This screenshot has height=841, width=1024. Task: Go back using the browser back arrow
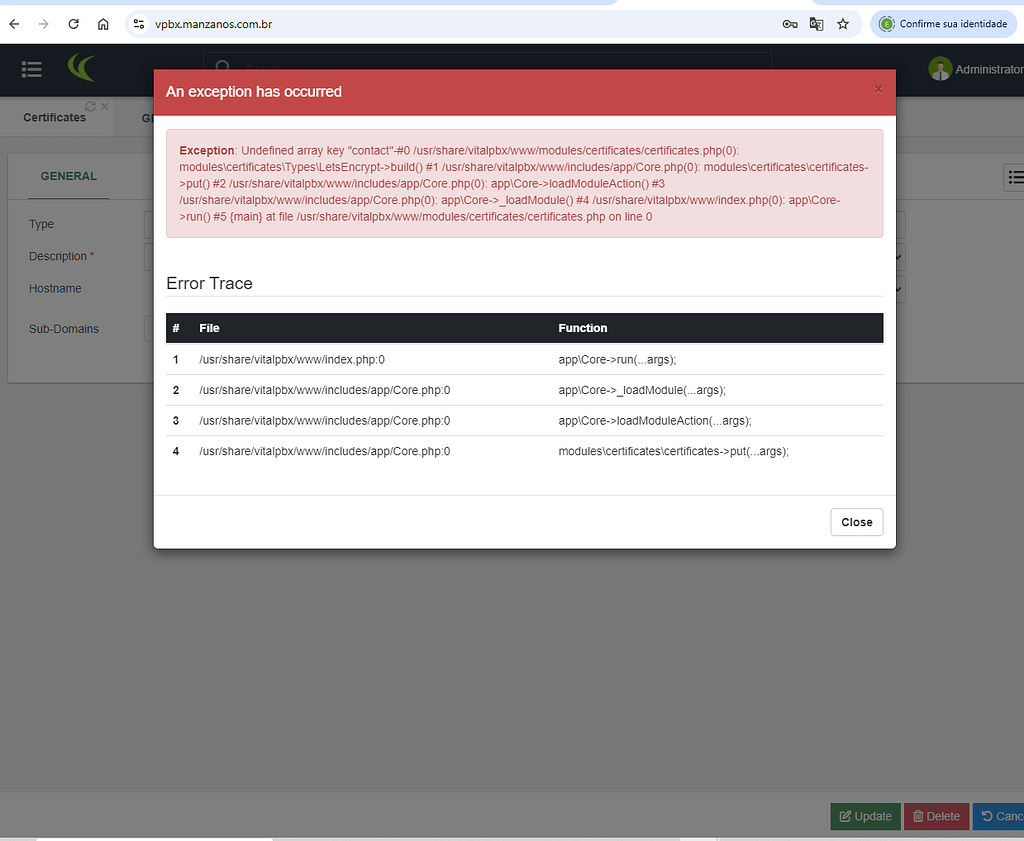(x=14, y=23)
